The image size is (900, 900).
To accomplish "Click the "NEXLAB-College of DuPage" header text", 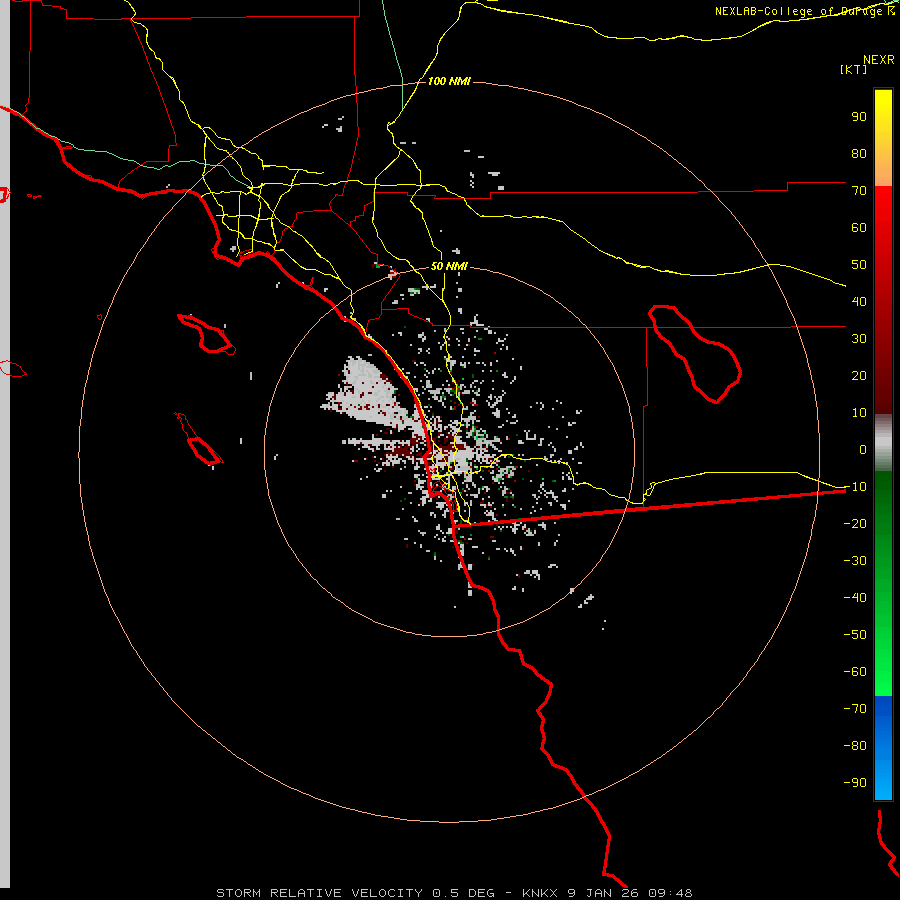I will [x=798, y=11].
